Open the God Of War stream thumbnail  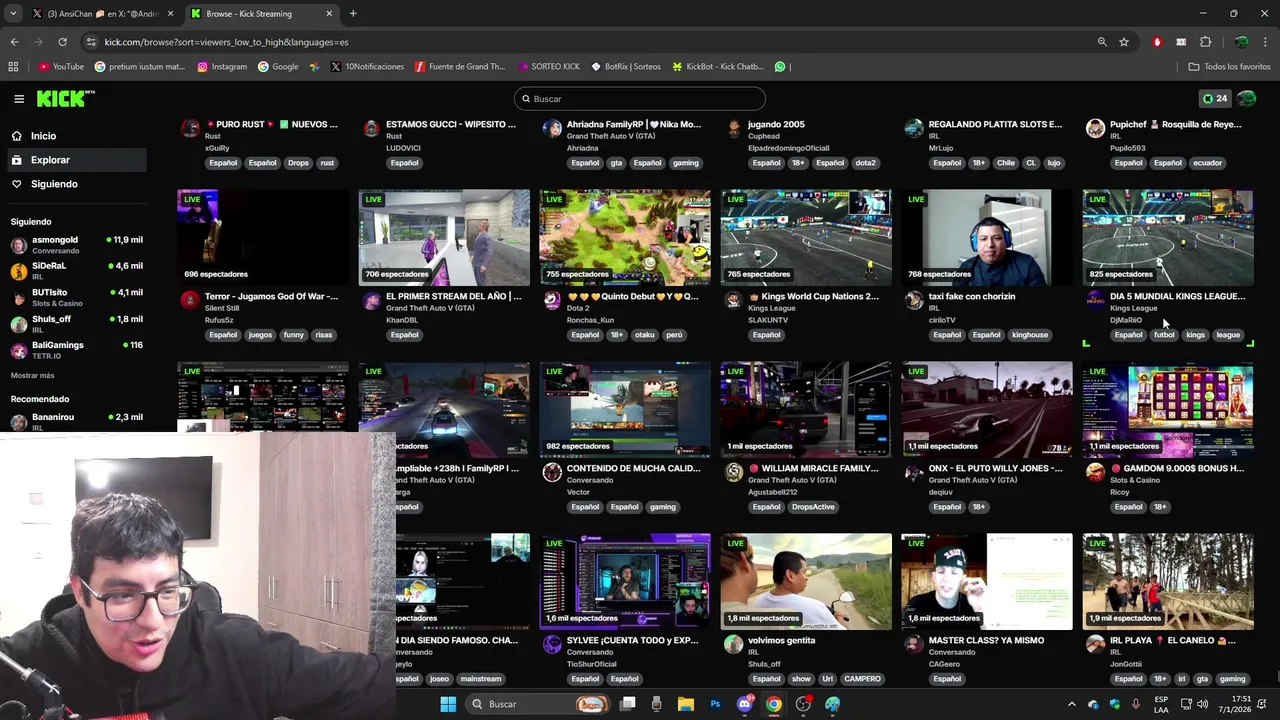tap(263, 238)
